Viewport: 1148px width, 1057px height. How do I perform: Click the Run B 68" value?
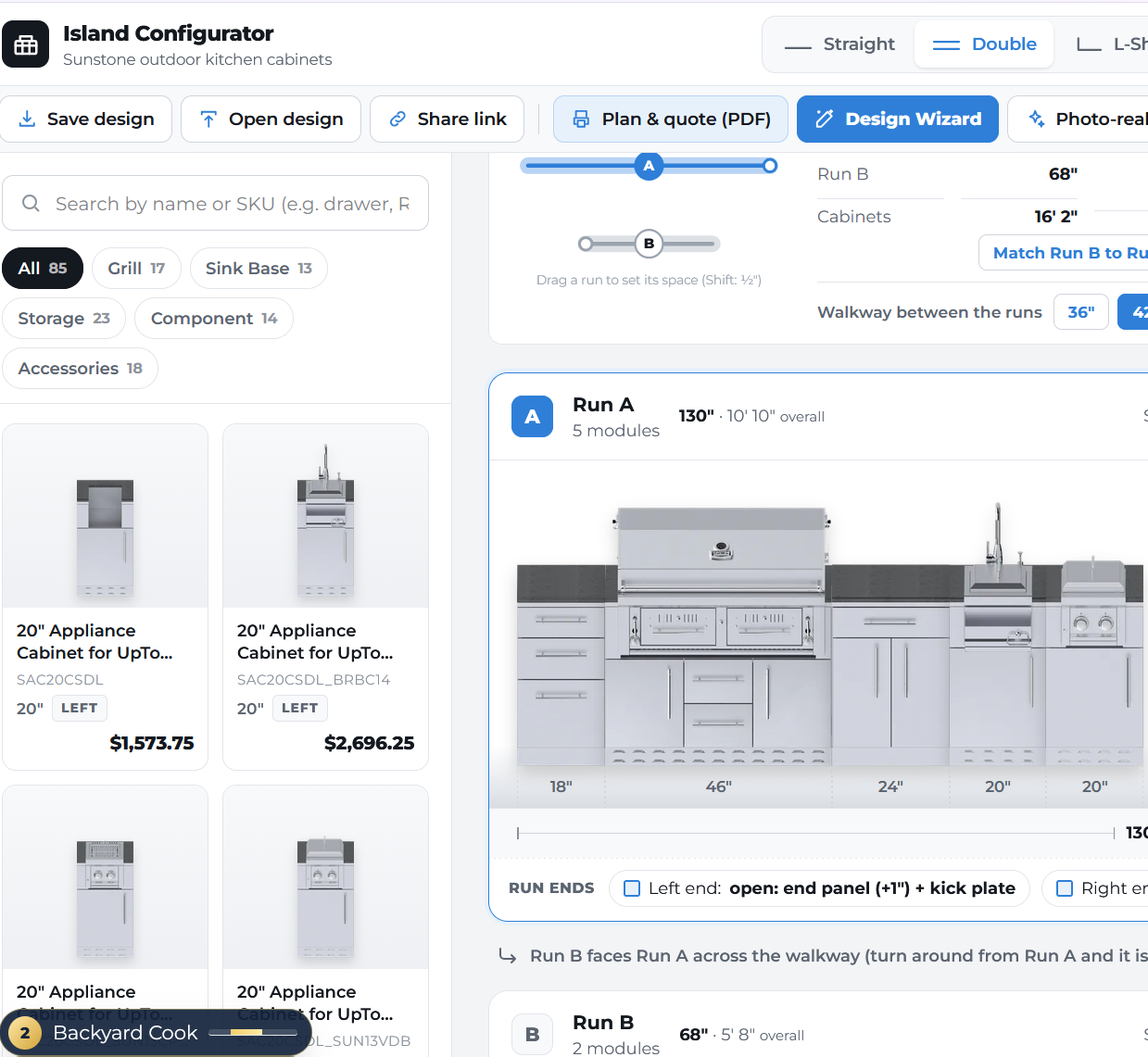(1063, 174)
